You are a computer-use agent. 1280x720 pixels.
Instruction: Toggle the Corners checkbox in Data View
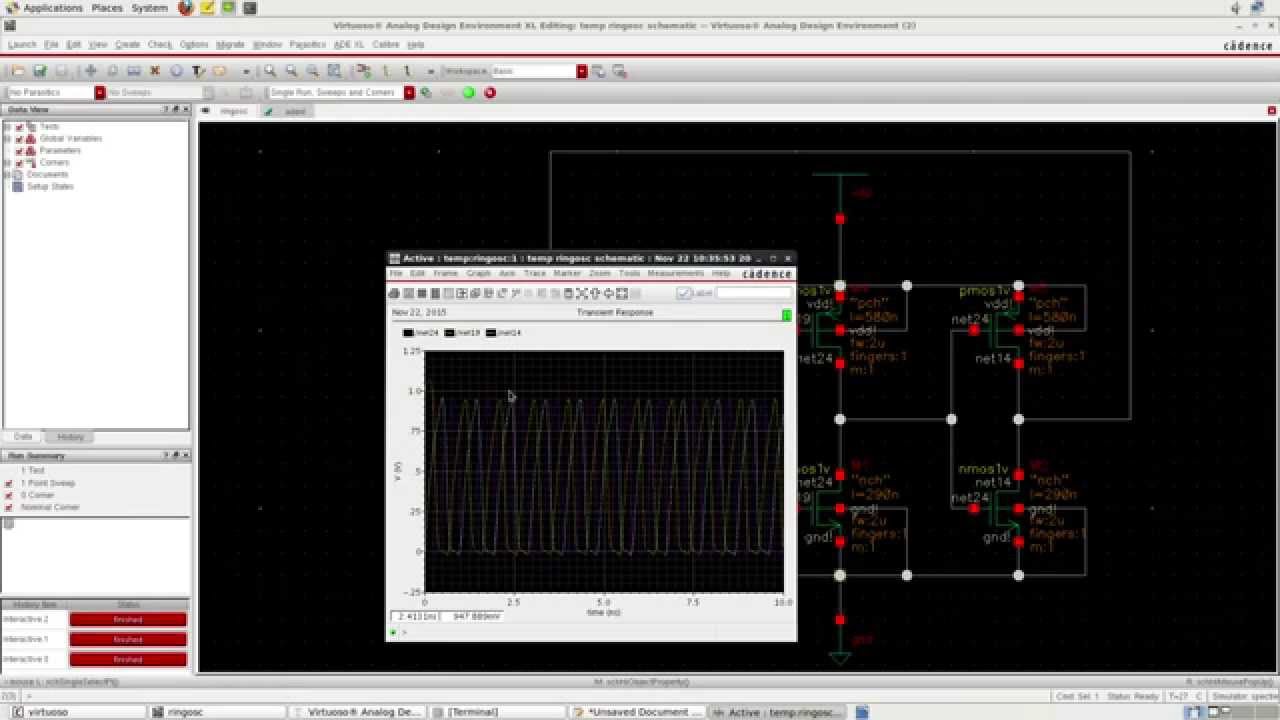(19, 163)
